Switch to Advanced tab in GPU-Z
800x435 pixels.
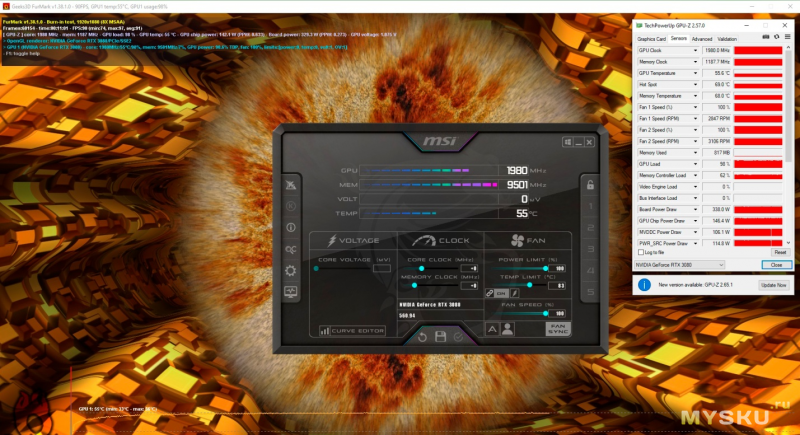click(702, 39)
